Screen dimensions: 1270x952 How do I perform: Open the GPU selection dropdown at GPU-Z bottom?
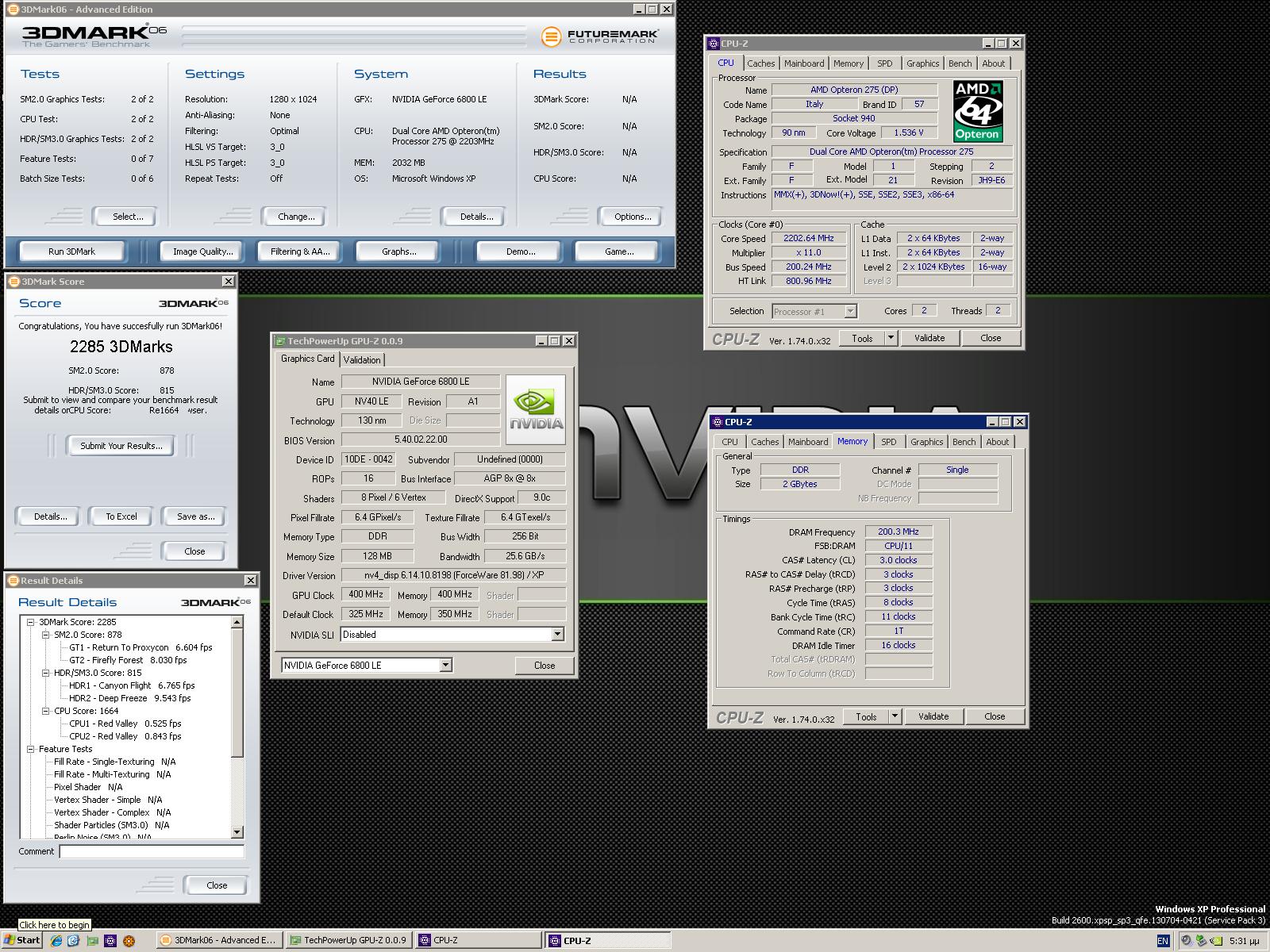[445, 666]
